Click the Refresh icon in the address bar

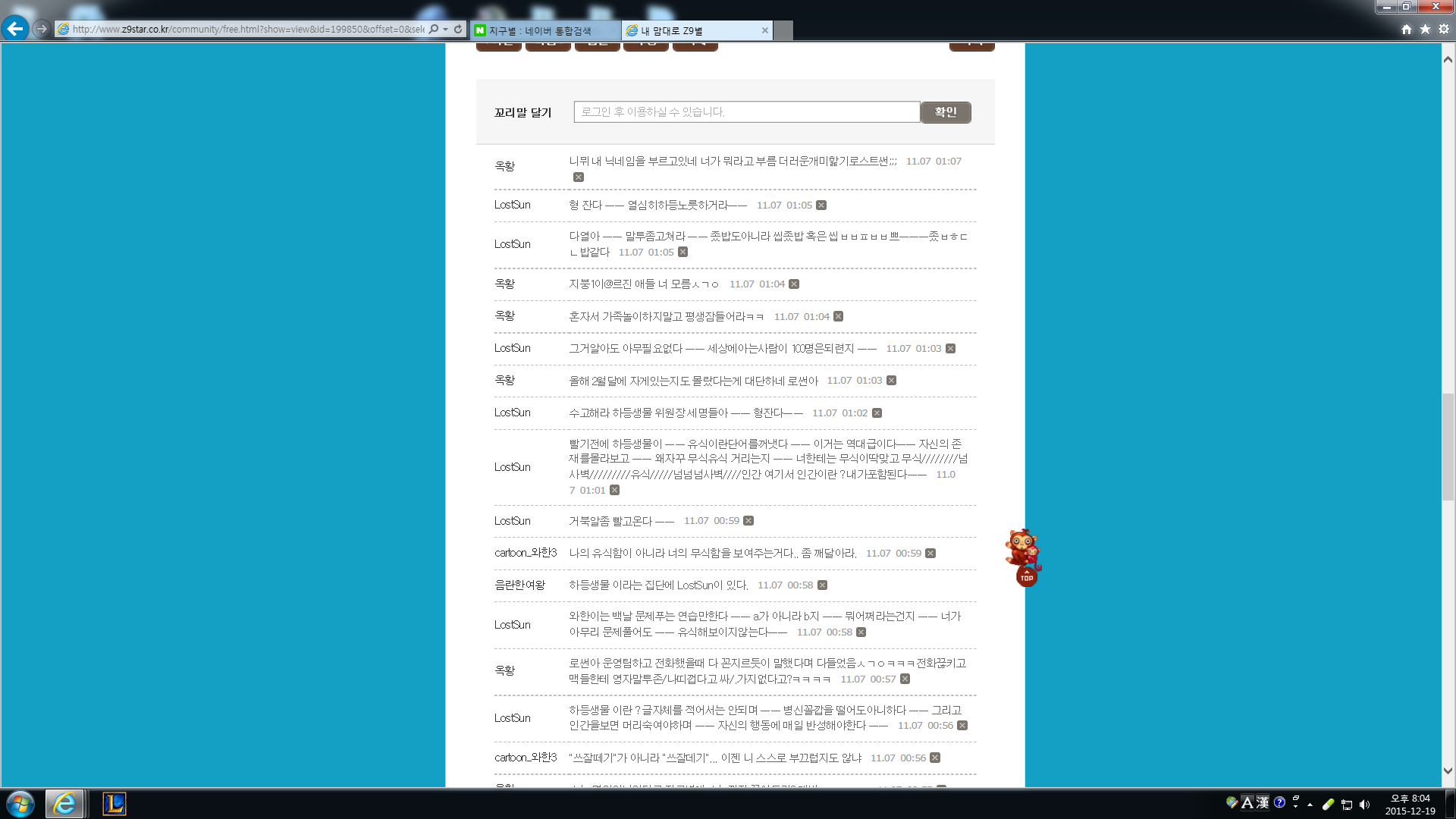(x=458, y=30)
